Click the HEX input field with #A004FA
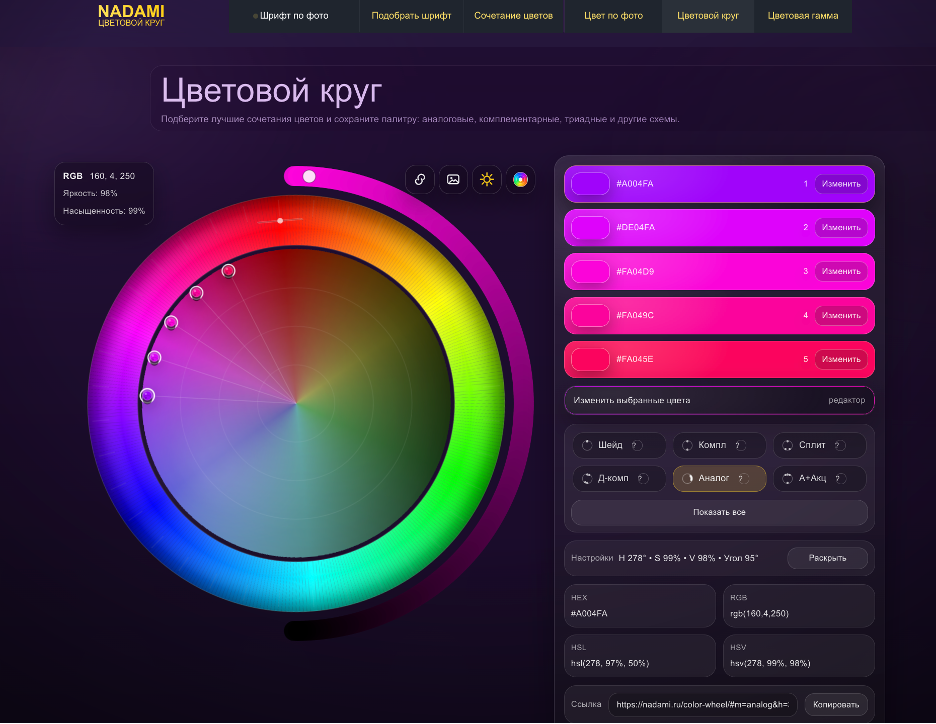 click(x=640, y=613)
